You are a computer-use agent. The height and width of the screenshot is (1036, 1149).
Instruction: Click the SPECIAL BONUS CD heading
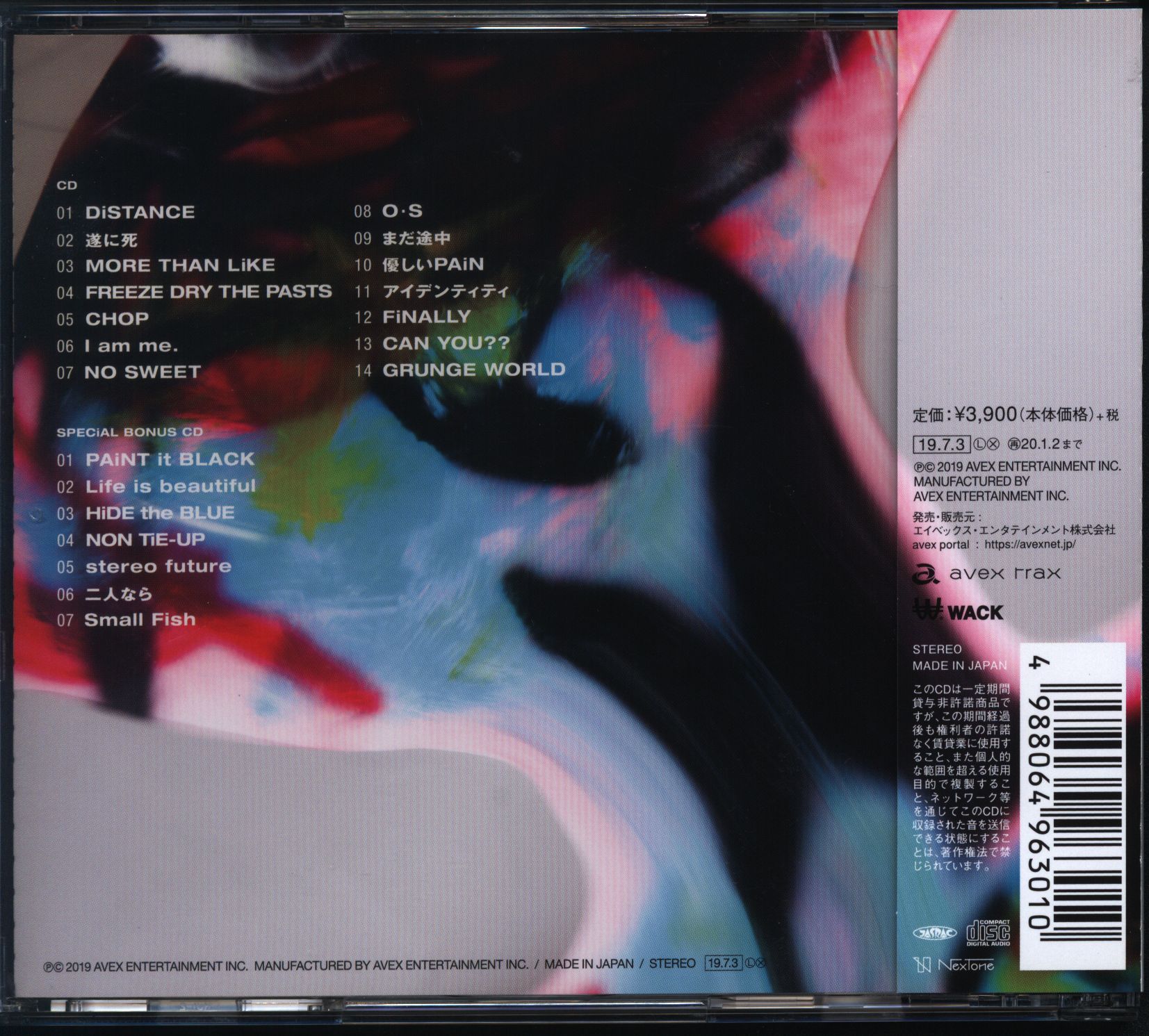coord(129,432)
